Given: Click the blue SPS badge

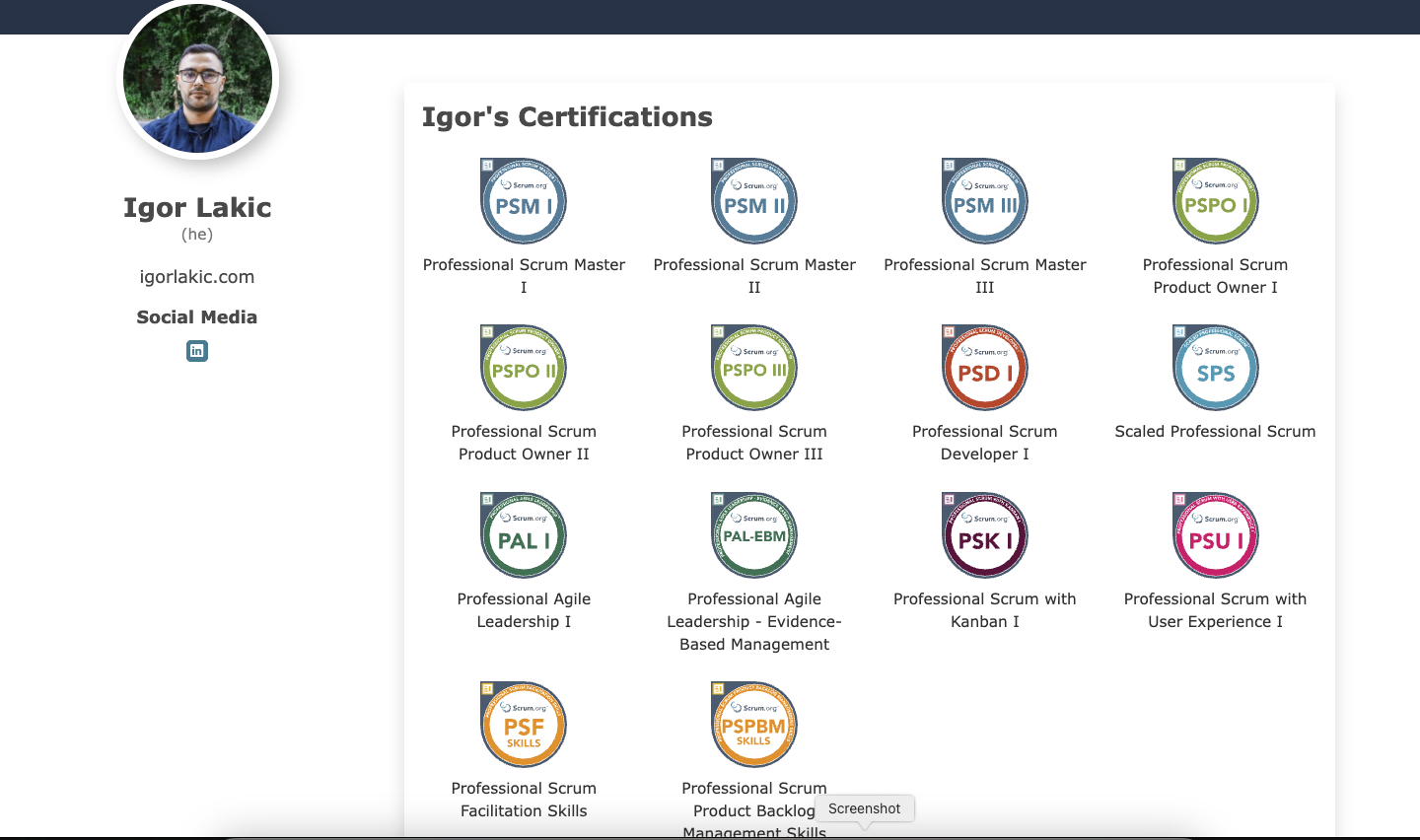Looking at the screenshot, I should coord(1216,368).
